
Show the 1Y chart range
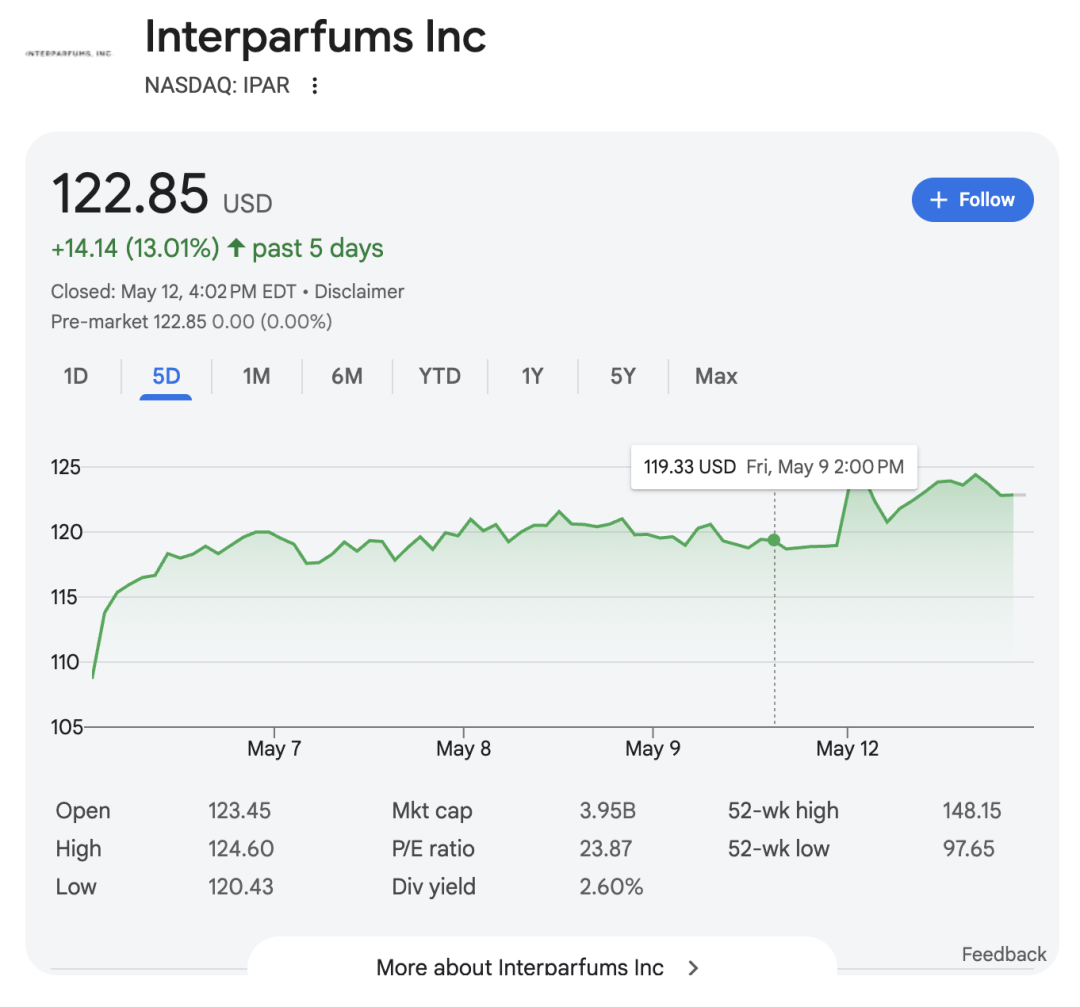click(532, 377)
